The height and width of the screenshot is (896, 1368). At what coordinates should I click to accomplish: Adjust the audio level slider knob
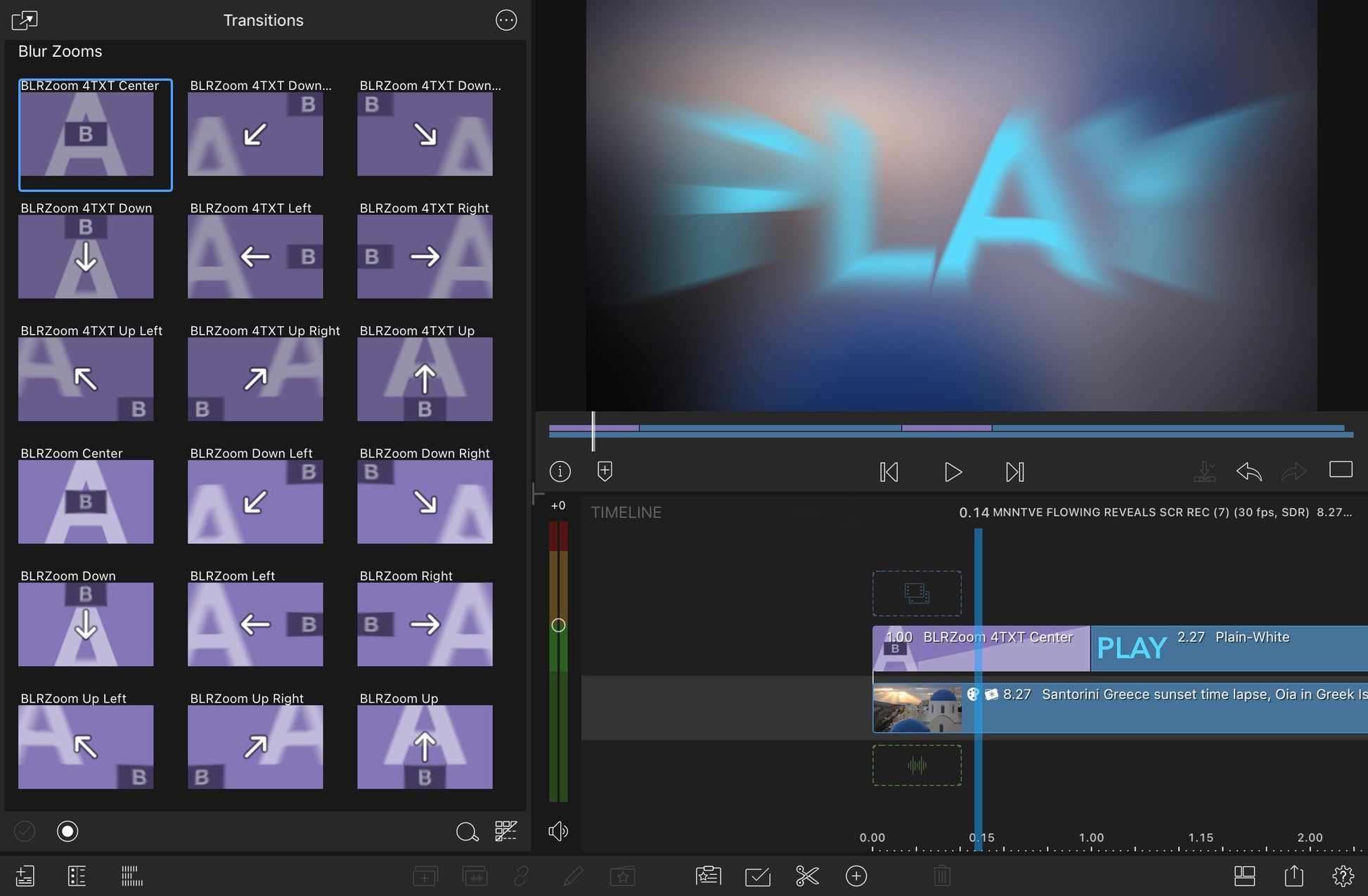(x=558, y=625)
